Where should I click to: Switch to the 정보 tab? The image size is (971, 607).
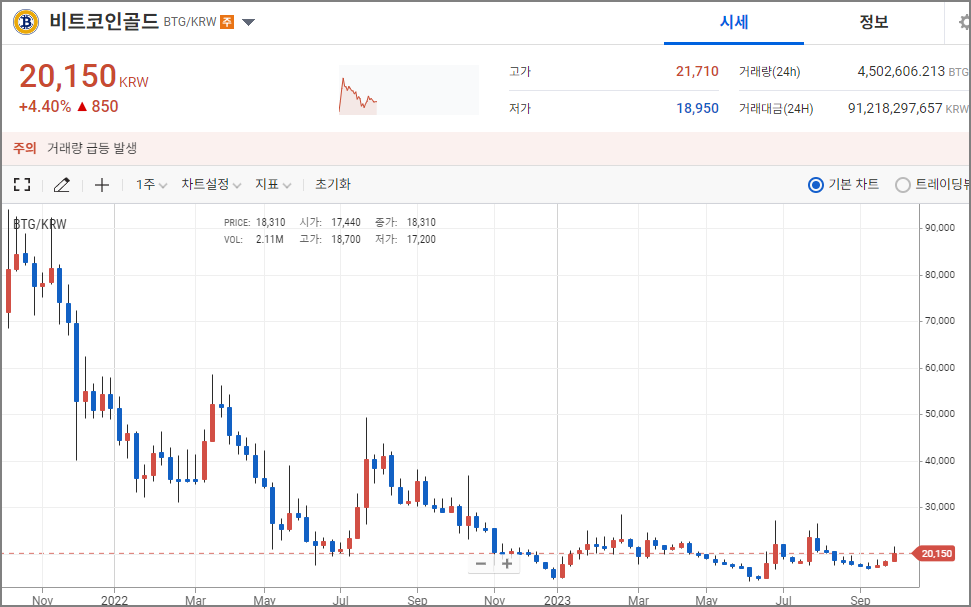coord(874,22)
